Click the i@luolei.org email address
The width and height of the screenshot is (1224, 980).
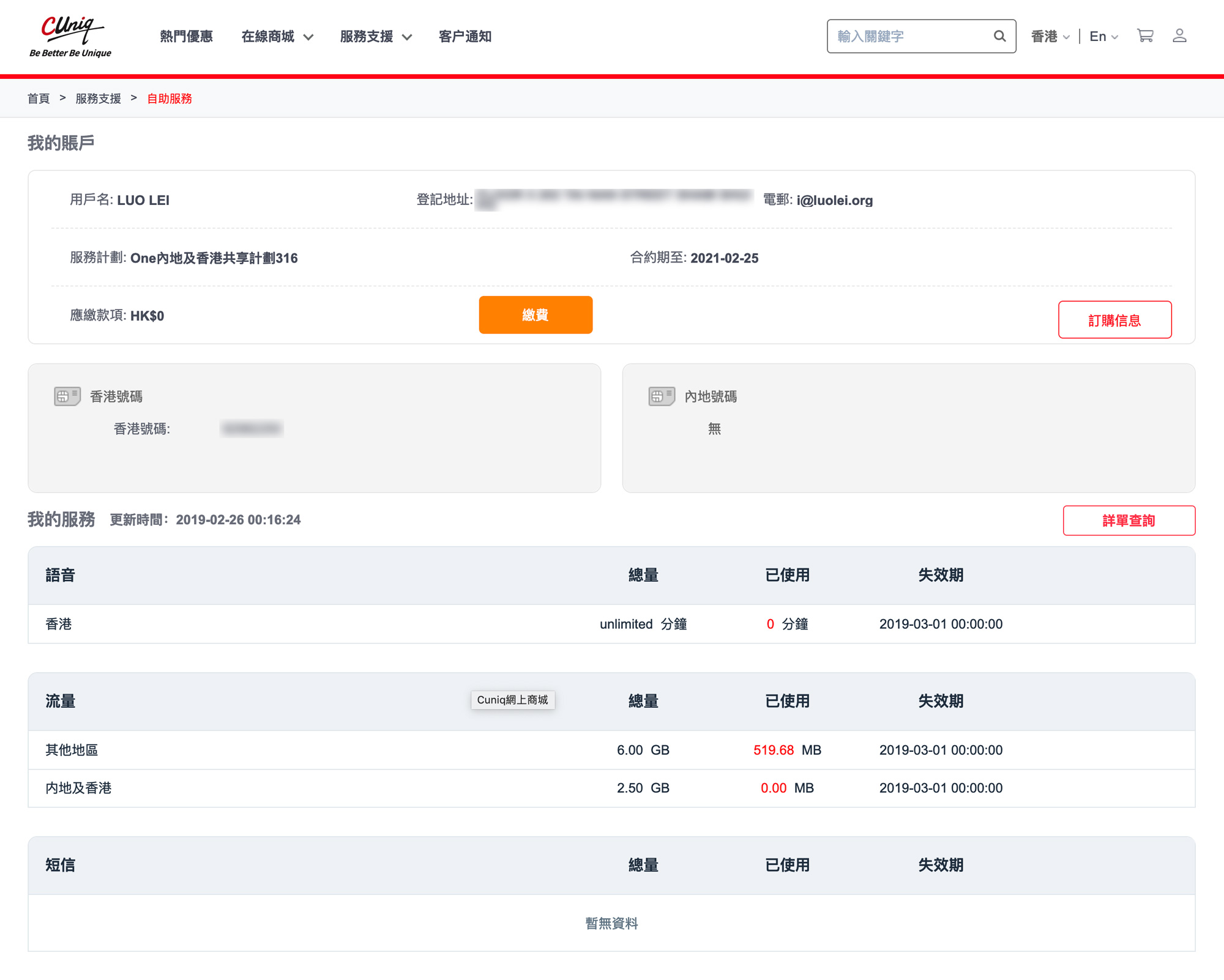pyautogui.click(x=834, y=200)
